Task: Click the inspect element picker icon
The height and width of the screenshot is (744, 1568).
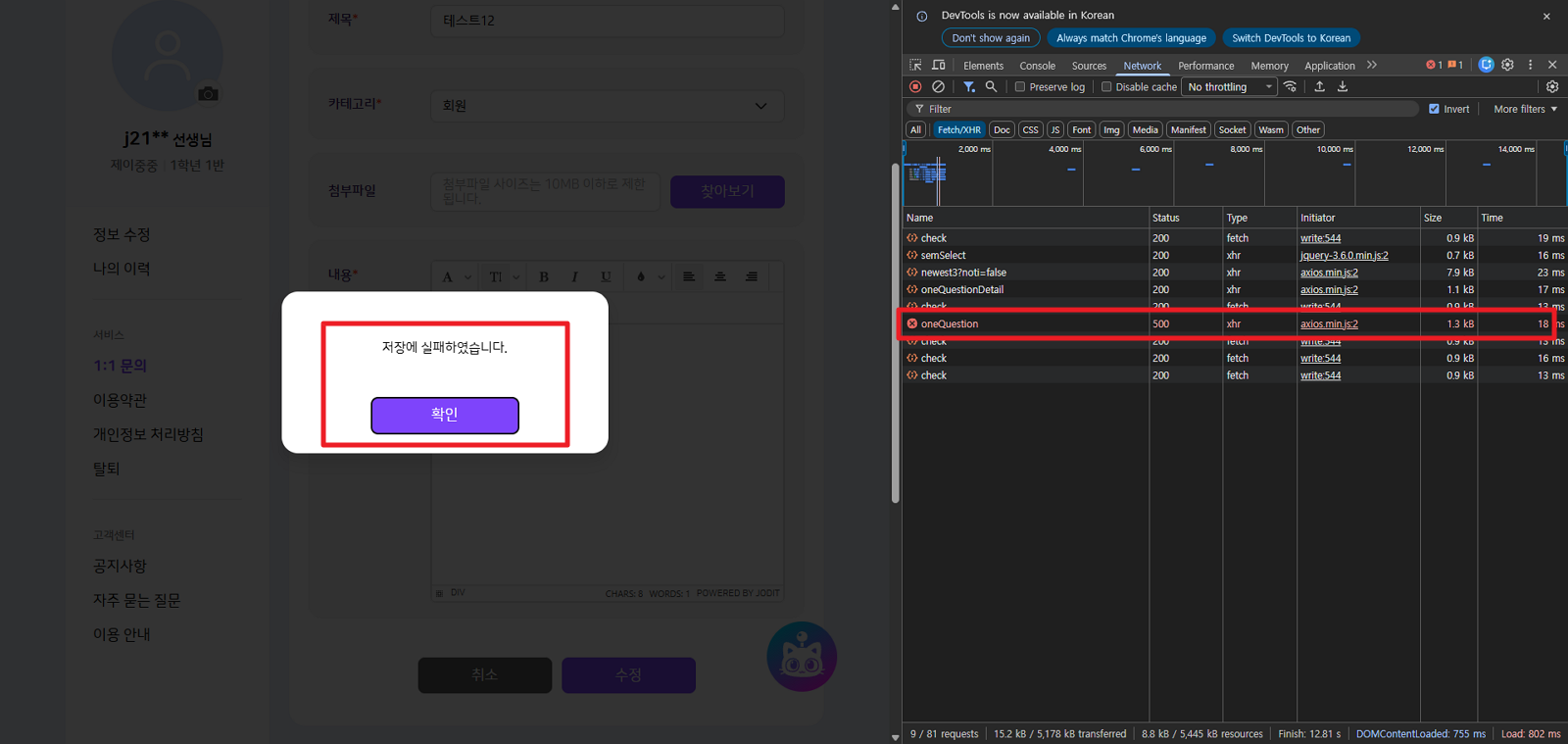Action: point(915,65)
